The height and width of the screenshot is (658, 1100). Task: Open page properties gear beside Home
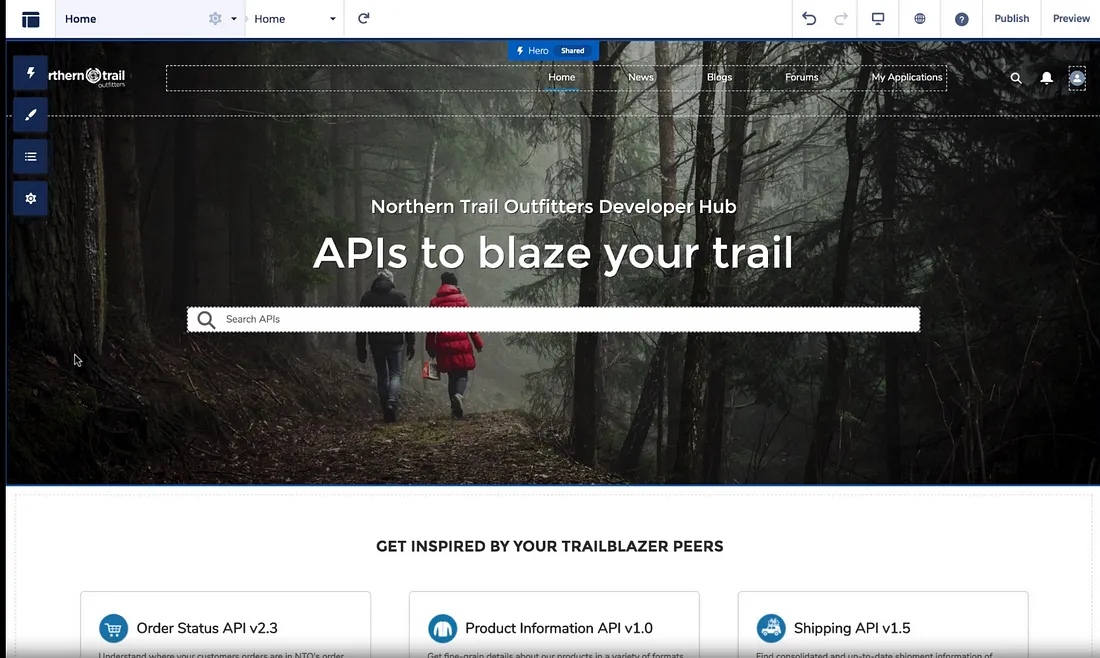pos(215,18)
